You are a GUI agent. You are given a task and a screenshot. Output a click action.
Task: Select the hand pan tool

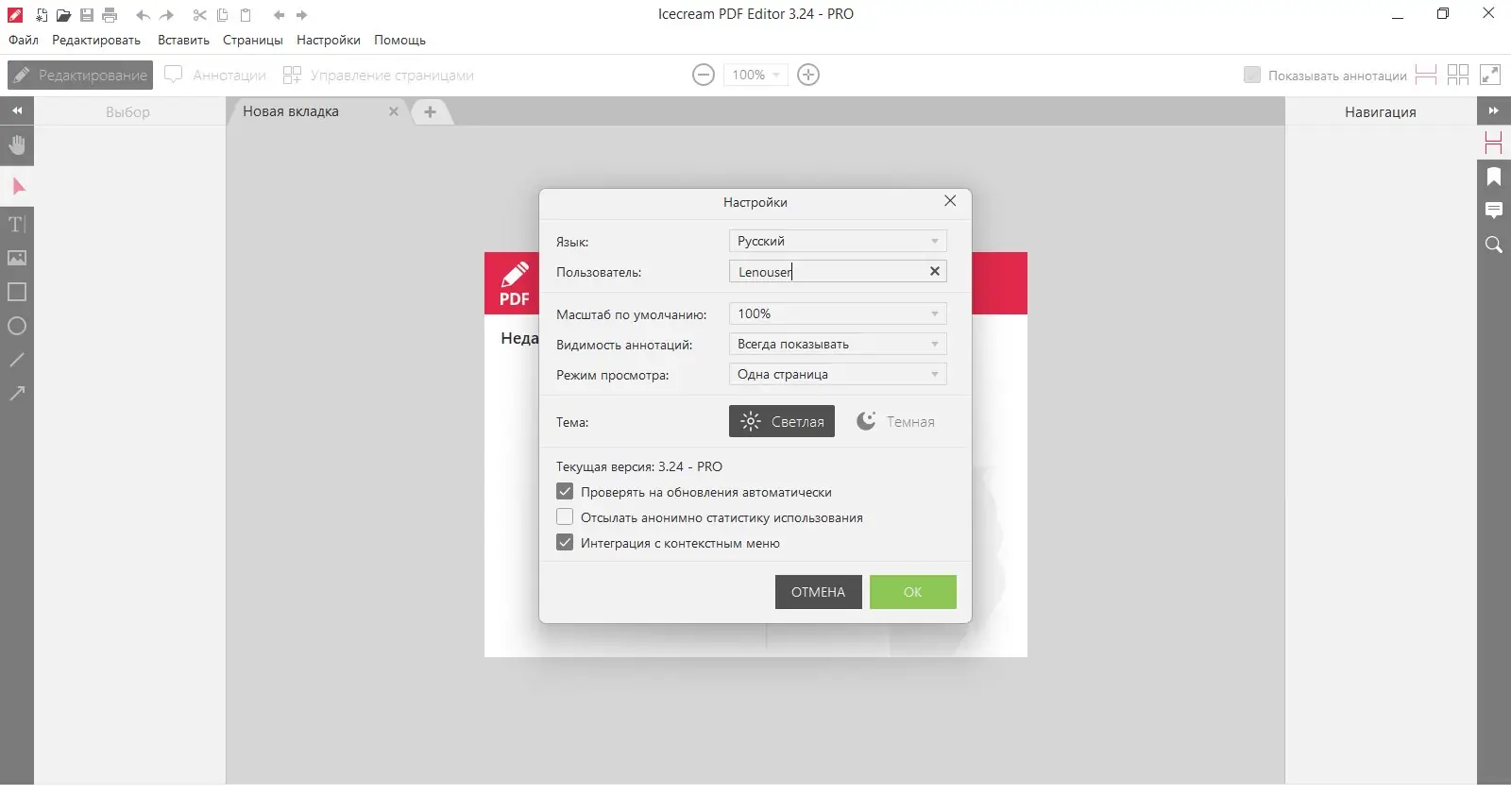17,145
